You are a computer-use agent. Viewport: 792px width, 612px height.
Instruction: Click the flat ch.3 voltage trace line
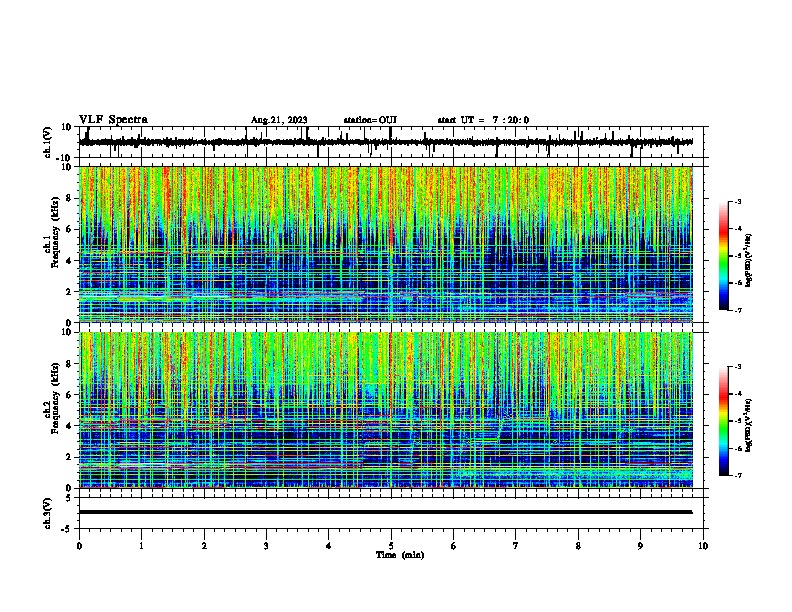click(x=386, y=512)
